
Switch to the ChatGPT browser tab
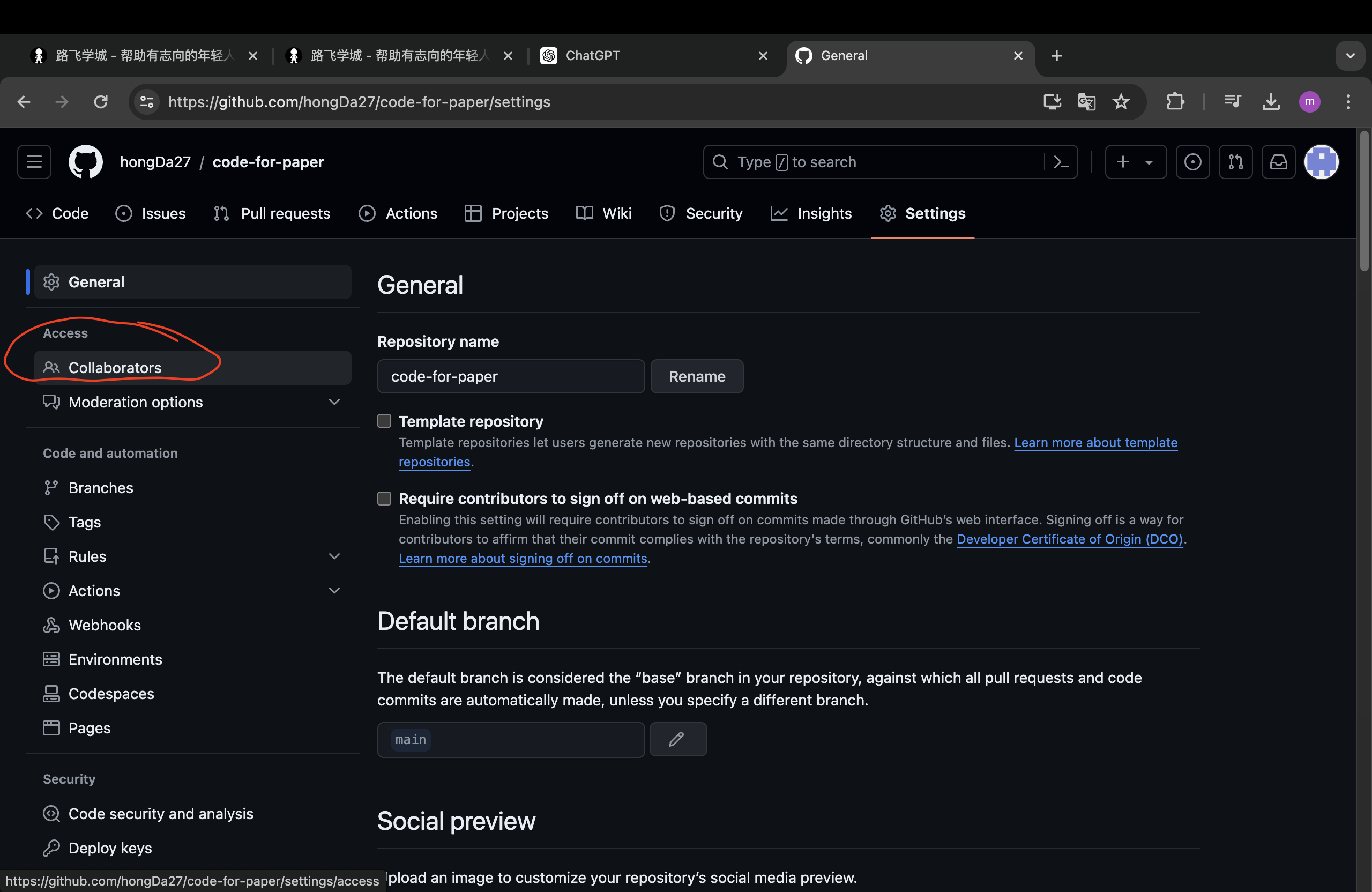pyautogui.click(x=654, y=56)
